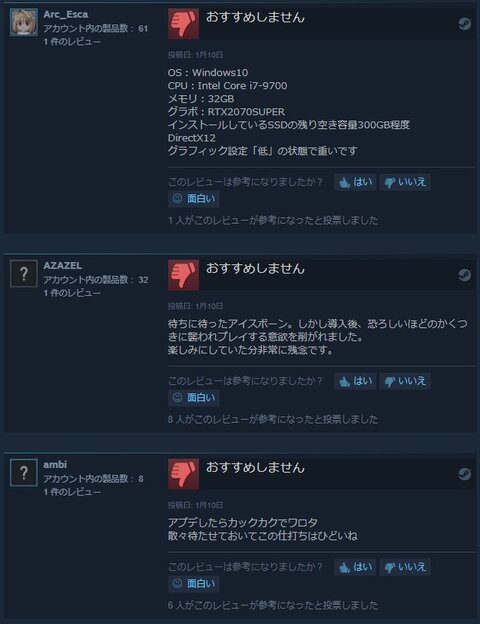Image resolution: width=480 pixels, height=624 pixels.
Task: Open the Arc_Esca username profile link
Action: pos(66,14)
